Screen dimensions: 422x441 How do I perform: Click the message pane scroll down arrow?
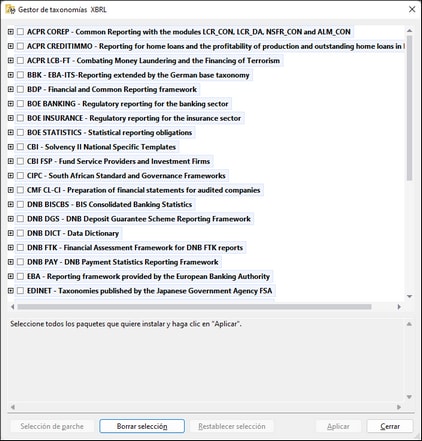[x=409, y=397]
